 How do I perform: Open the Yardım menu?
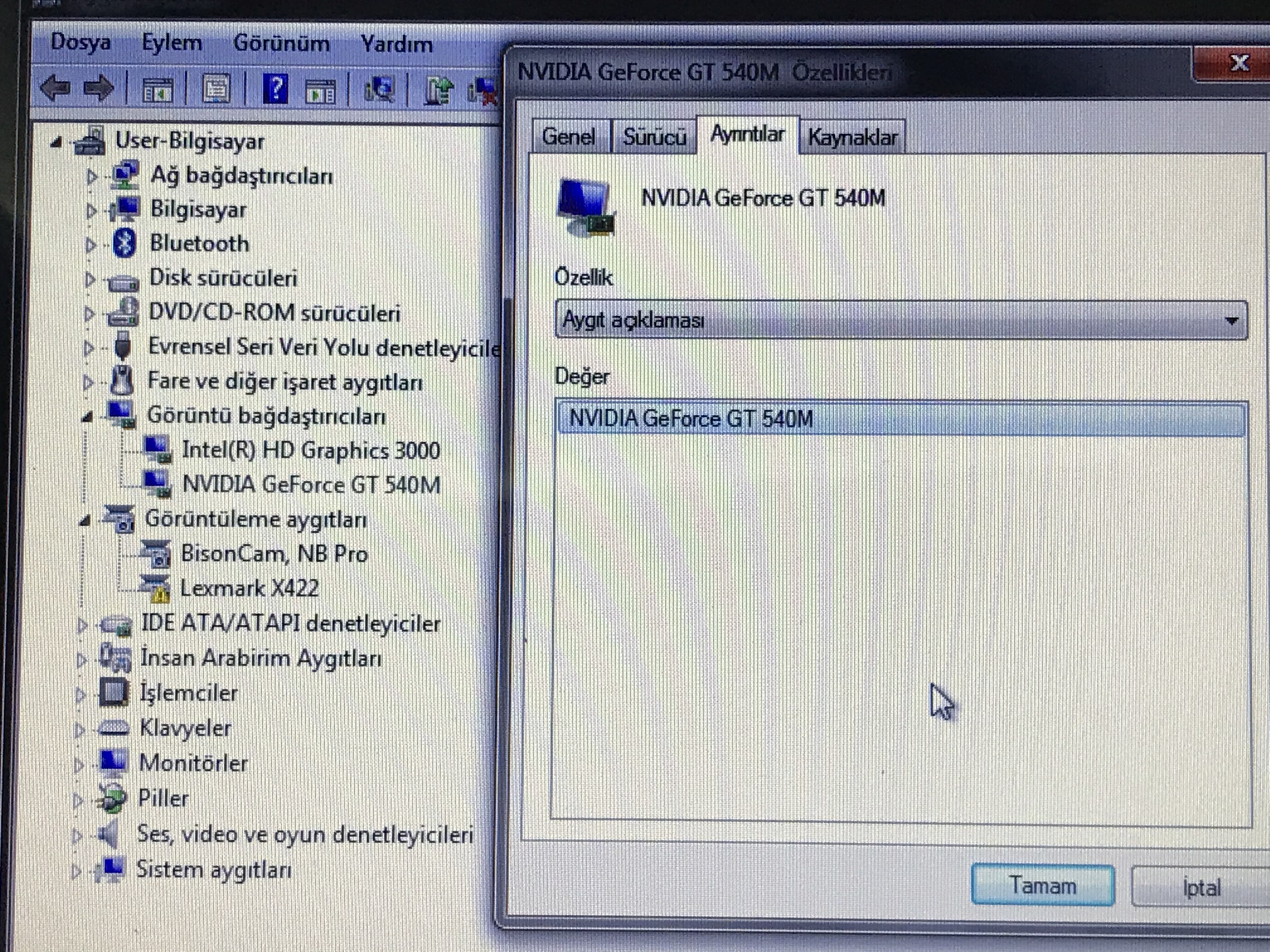point(396,44)
